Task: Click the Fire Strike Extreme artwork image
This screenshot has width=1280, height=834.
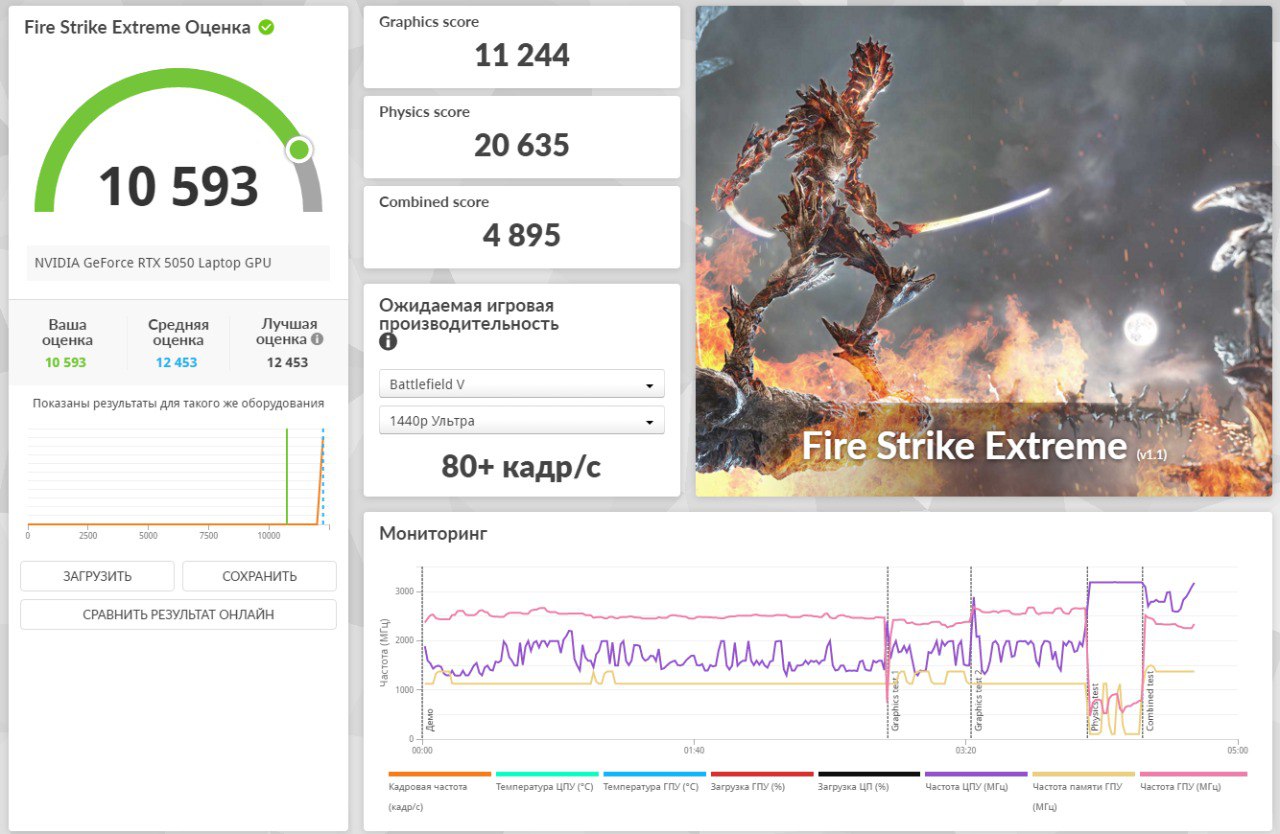Action: pyautogui.click(x=984, y=251)
